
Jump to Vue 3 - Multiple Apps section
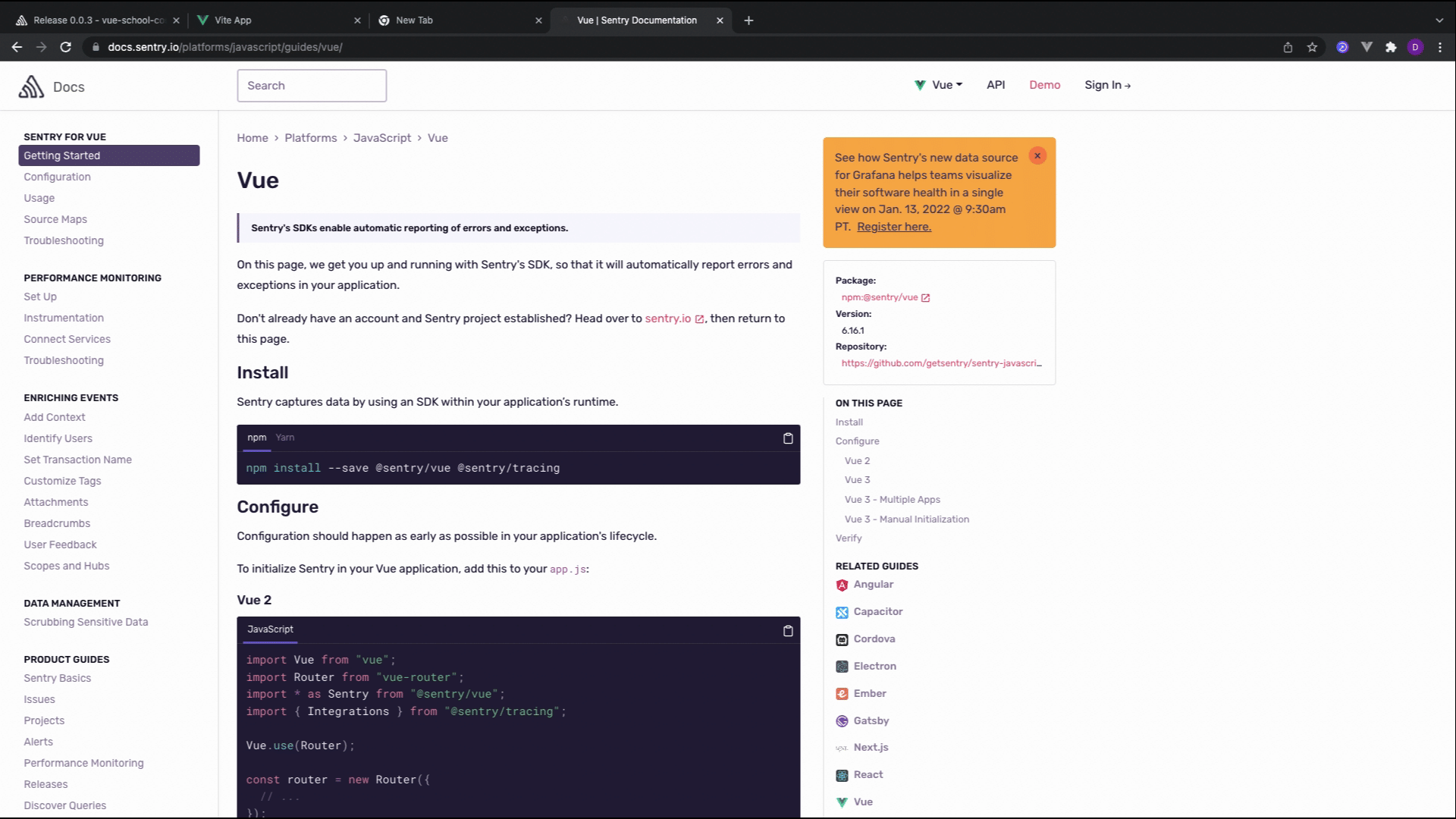coord(893,500)
